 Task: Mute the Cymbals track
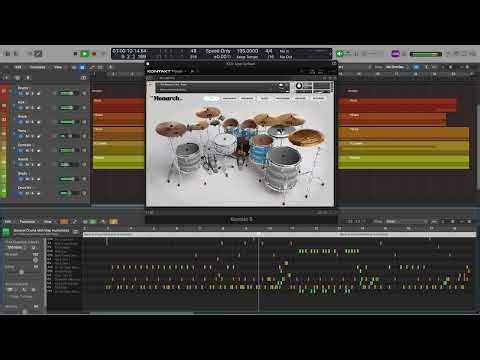28,151
